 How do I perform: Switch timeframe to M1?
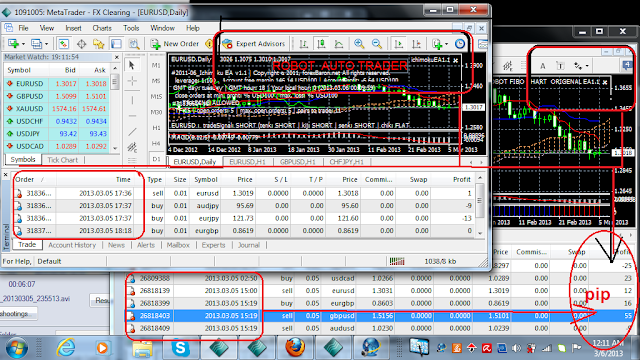[x=156, y=65]
